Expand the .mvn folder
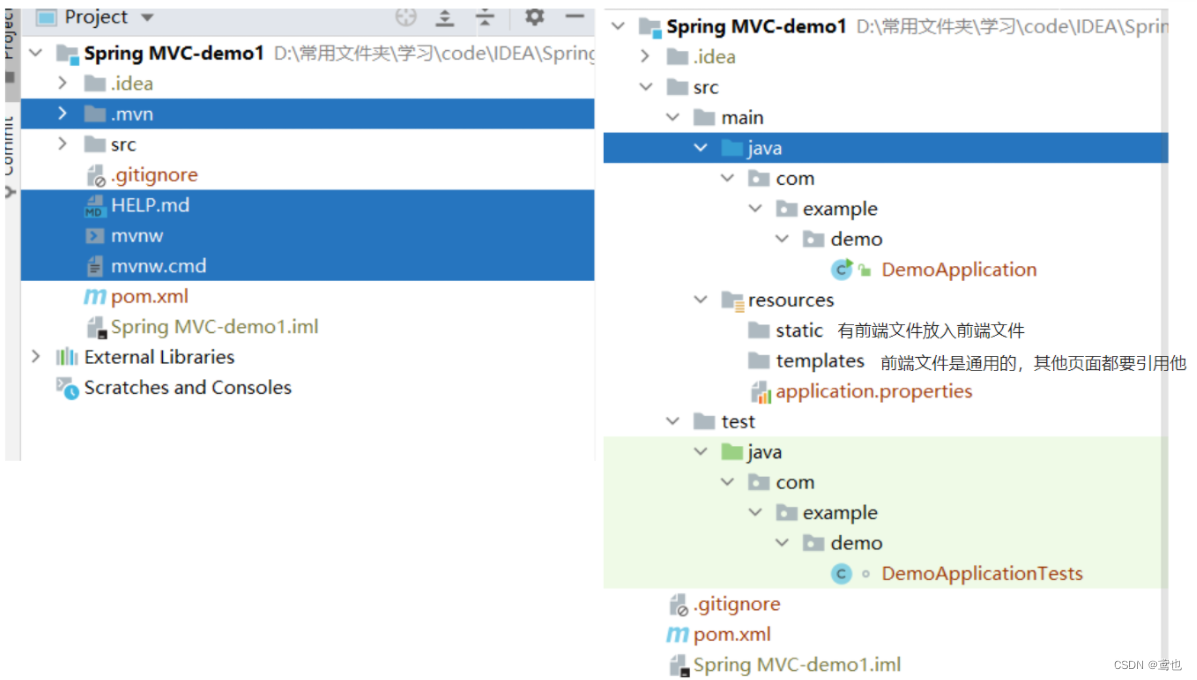The width and height of the screenshot is (1197, 680). point(63,113)
